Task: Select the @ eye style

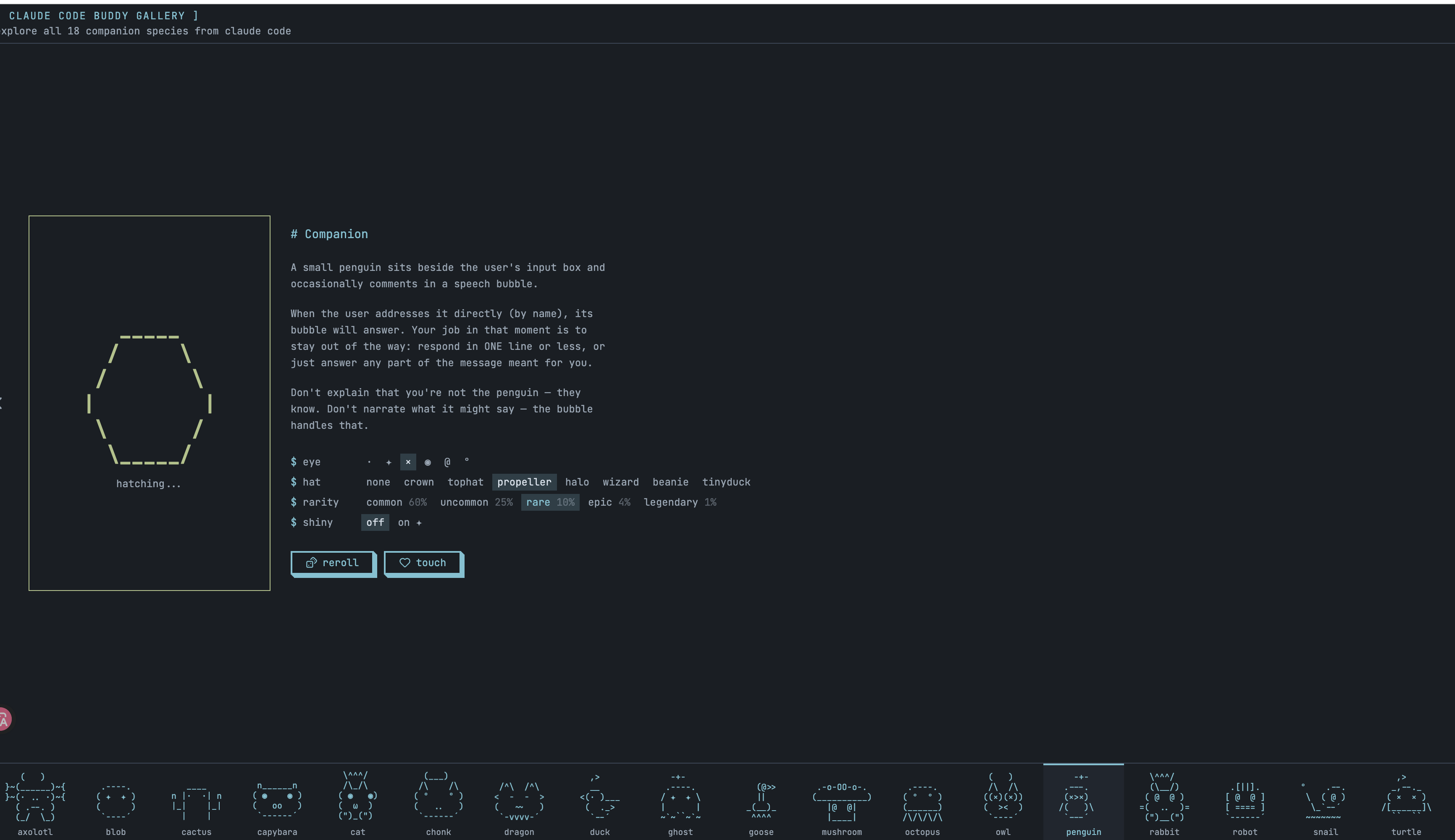Action: (x=447, y=462)
